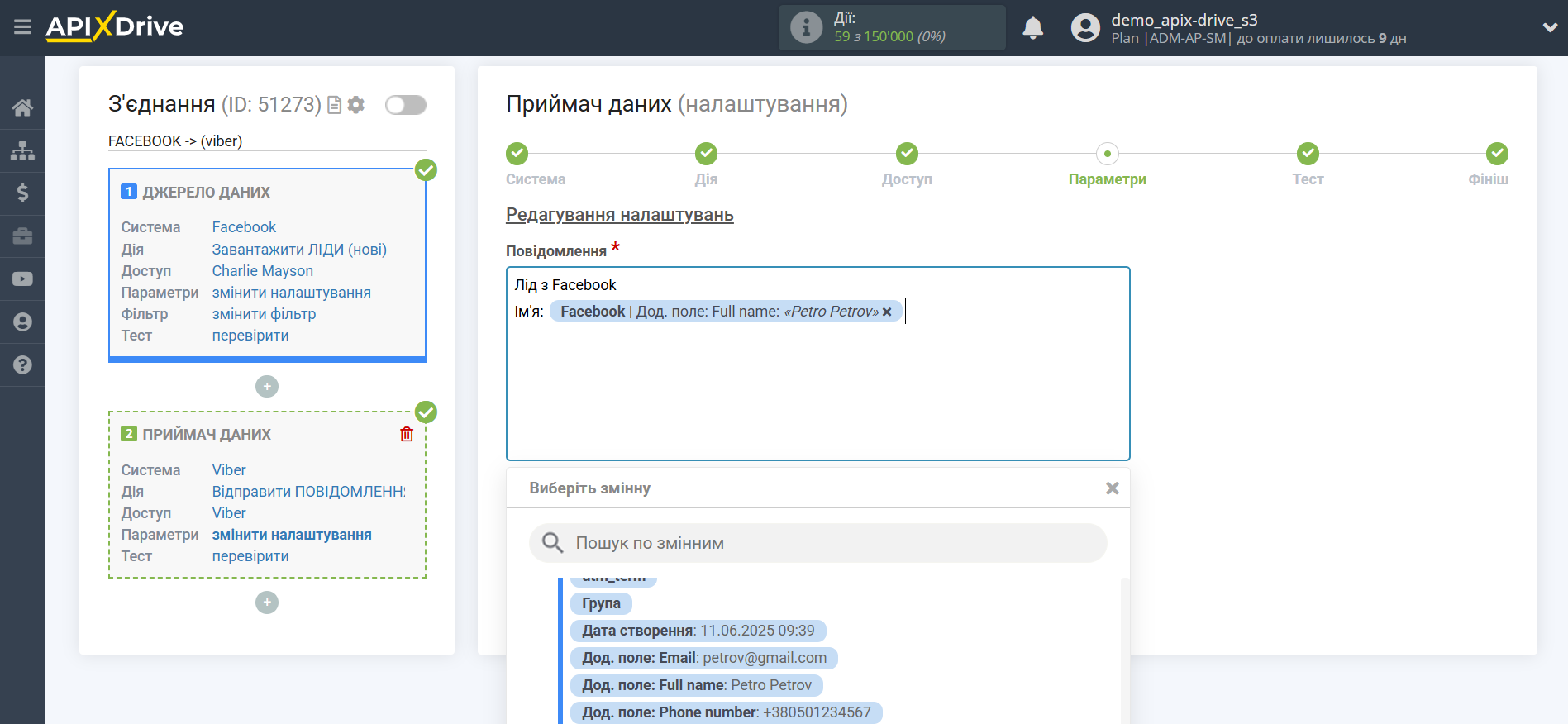Click the variable list scrollbar
Viewport: 1568px width, 724px height.
1124,651
